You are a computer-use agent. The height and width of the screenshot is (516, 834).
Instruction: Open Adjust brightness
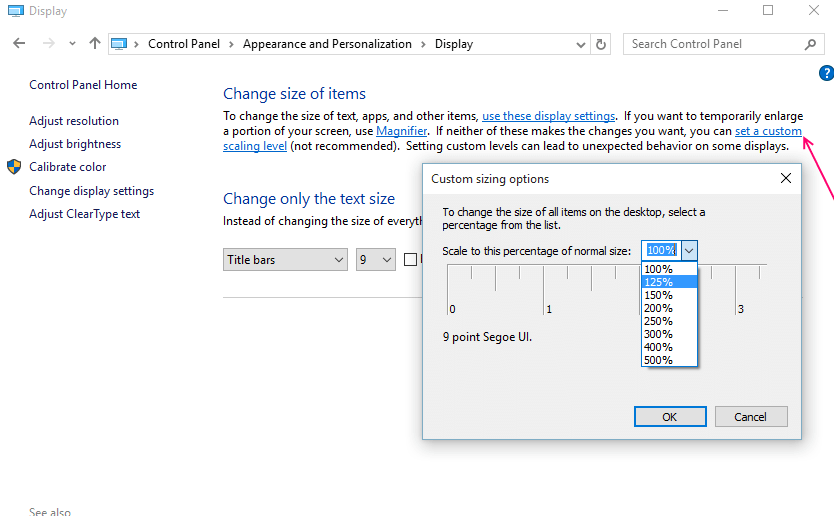click(x=75, y=144)
